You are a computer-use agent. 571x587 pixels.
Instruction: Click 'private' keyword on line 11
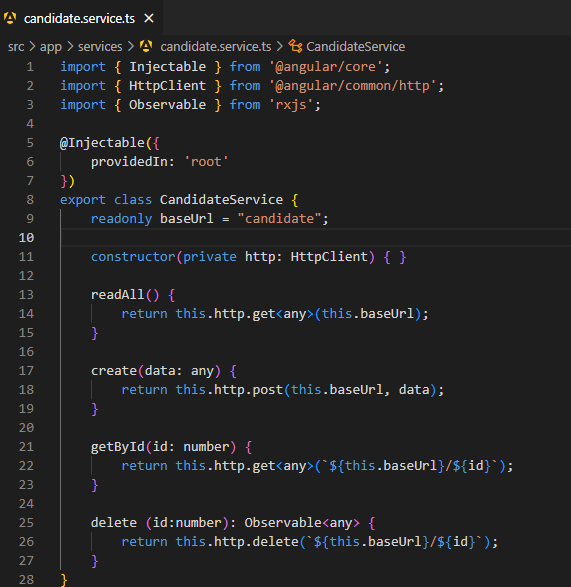210,257
